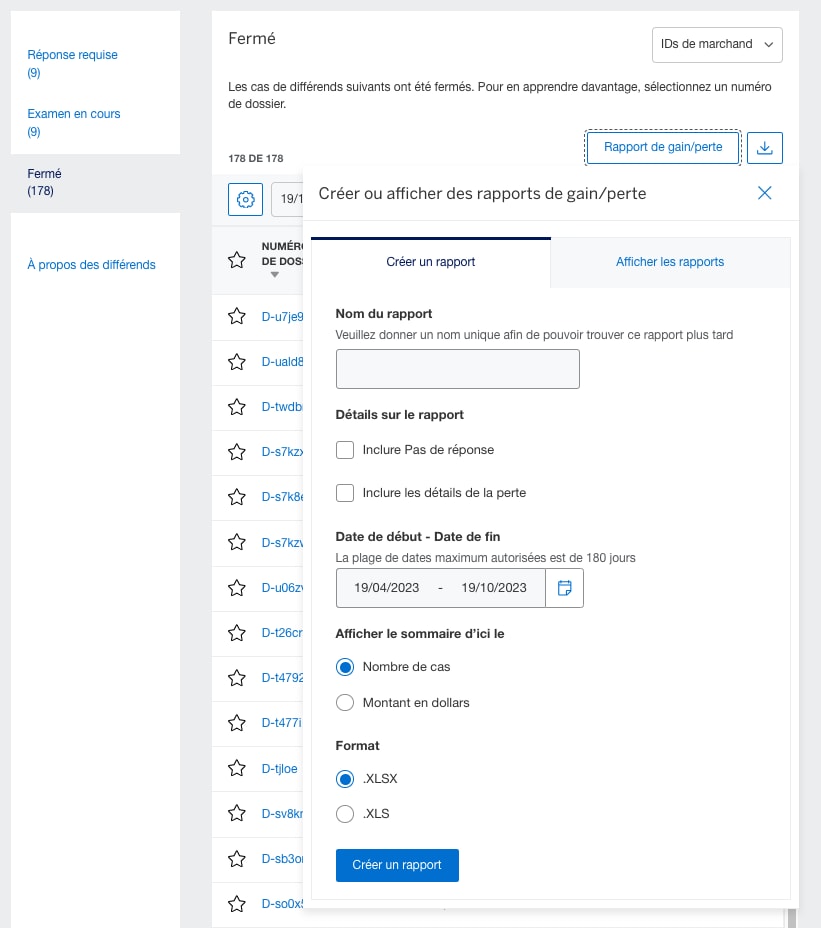Close the gain/loss report panel

(765, 193)
